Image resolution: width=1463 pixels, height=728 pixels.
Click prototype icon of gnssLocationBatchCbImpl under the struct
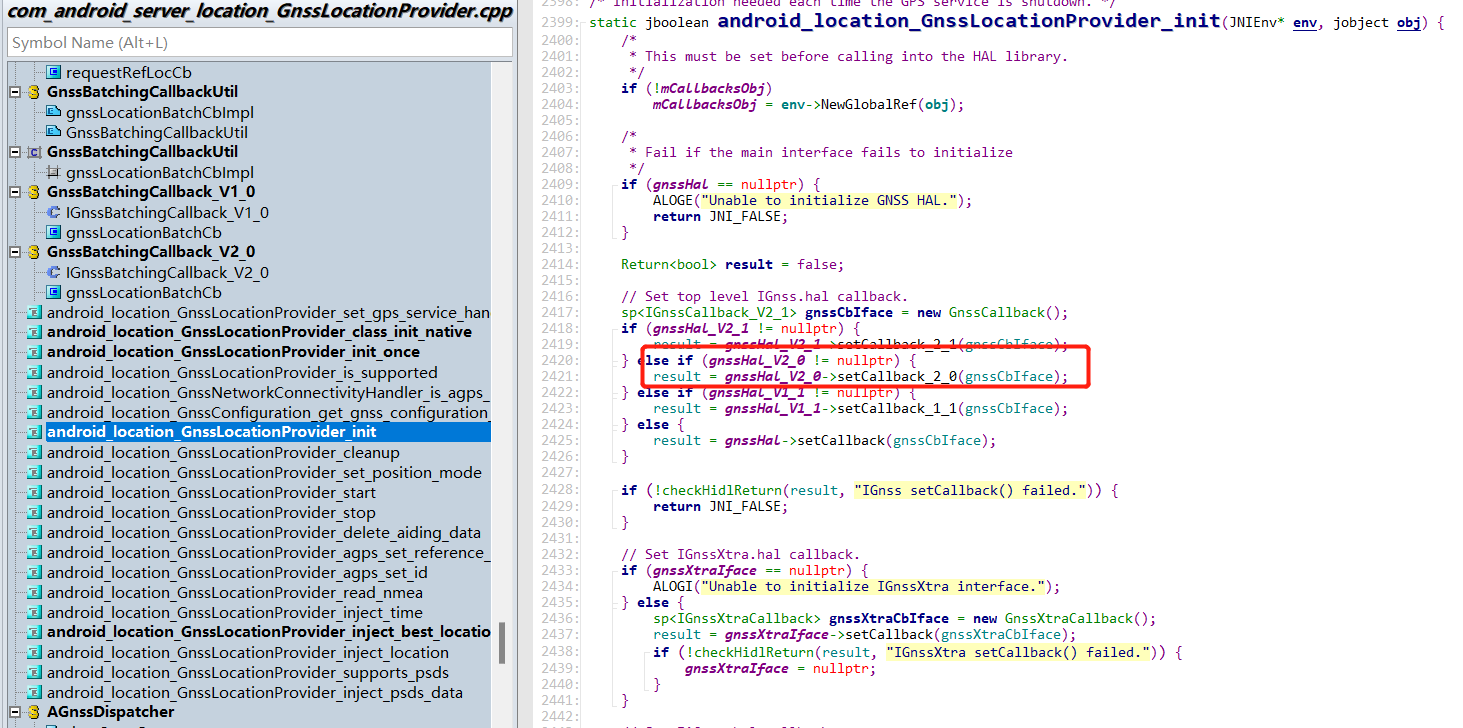tap(54, 112)
